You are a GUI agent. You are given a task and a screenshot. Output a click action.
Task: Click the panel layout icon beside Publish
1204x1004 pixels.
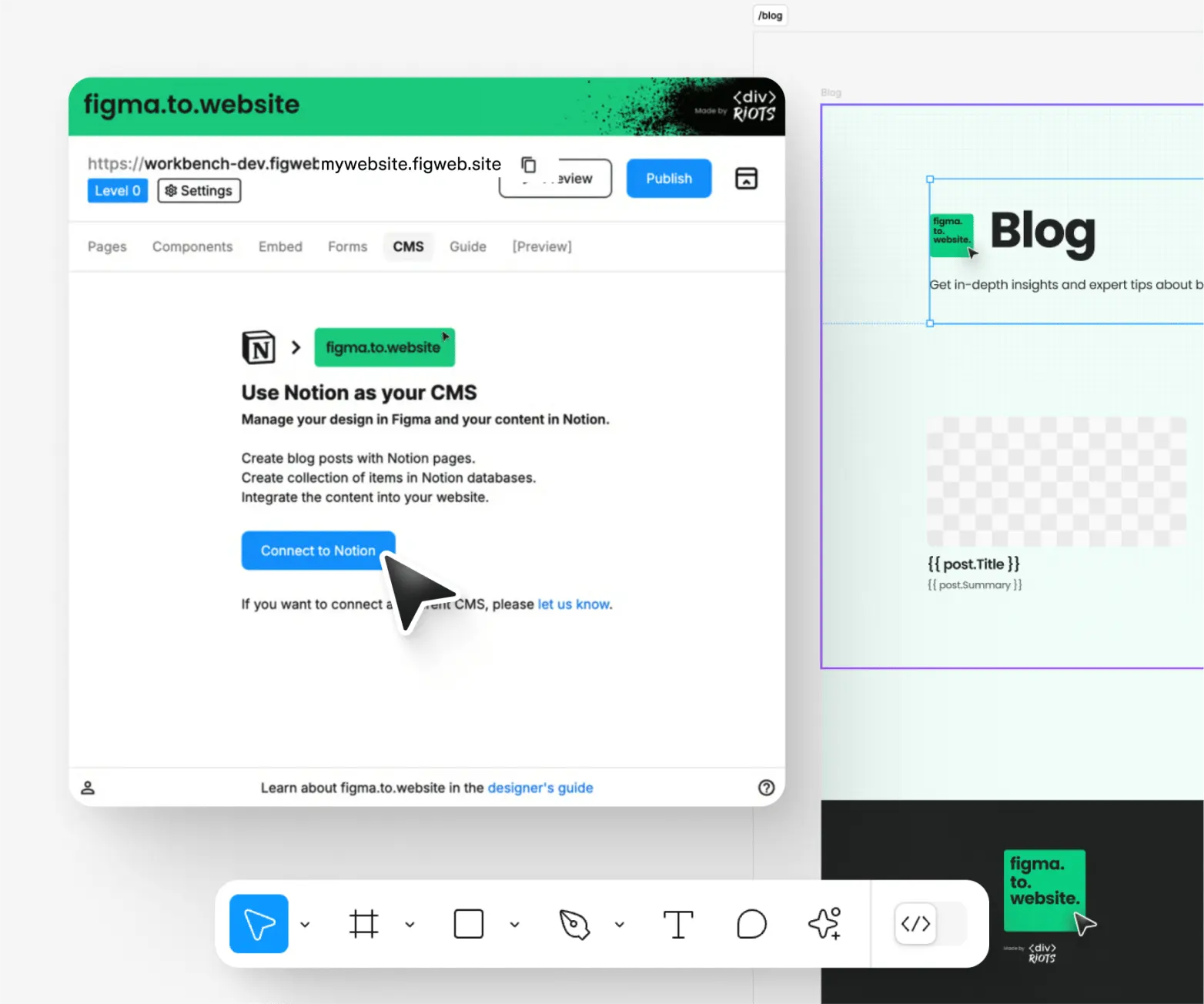pos(746,178)
